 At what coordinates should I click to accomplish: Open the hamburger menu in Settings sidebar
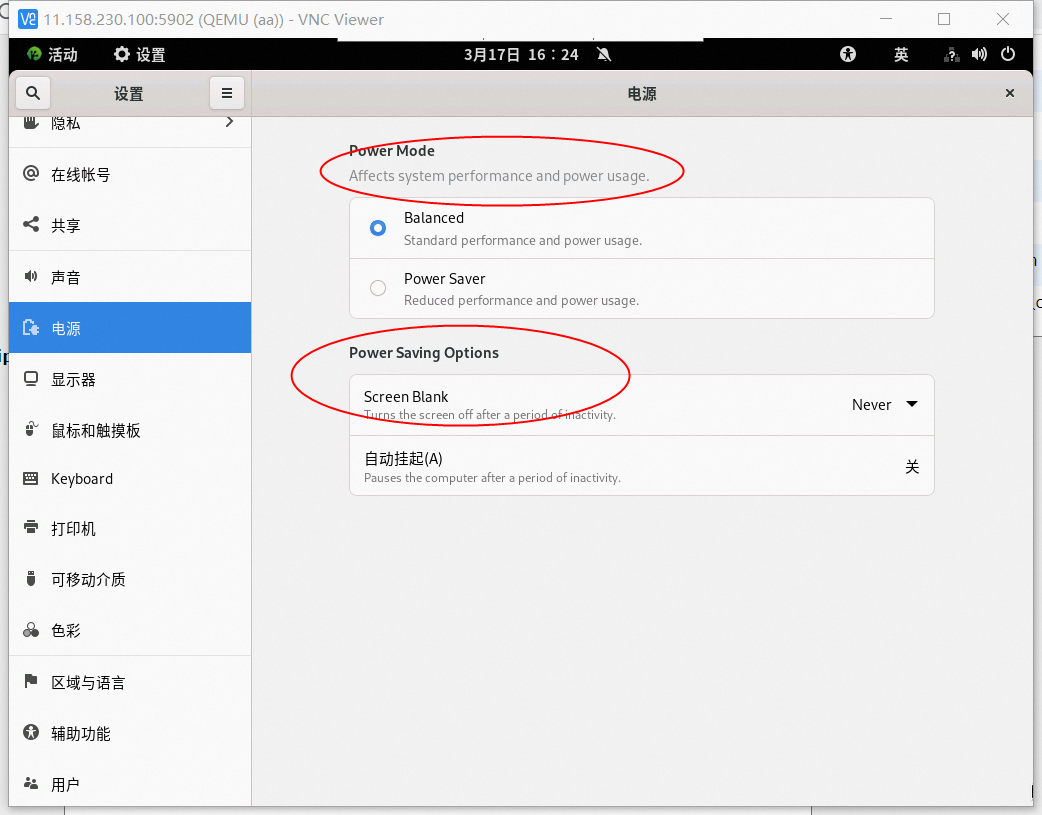(x=227, y=93)
